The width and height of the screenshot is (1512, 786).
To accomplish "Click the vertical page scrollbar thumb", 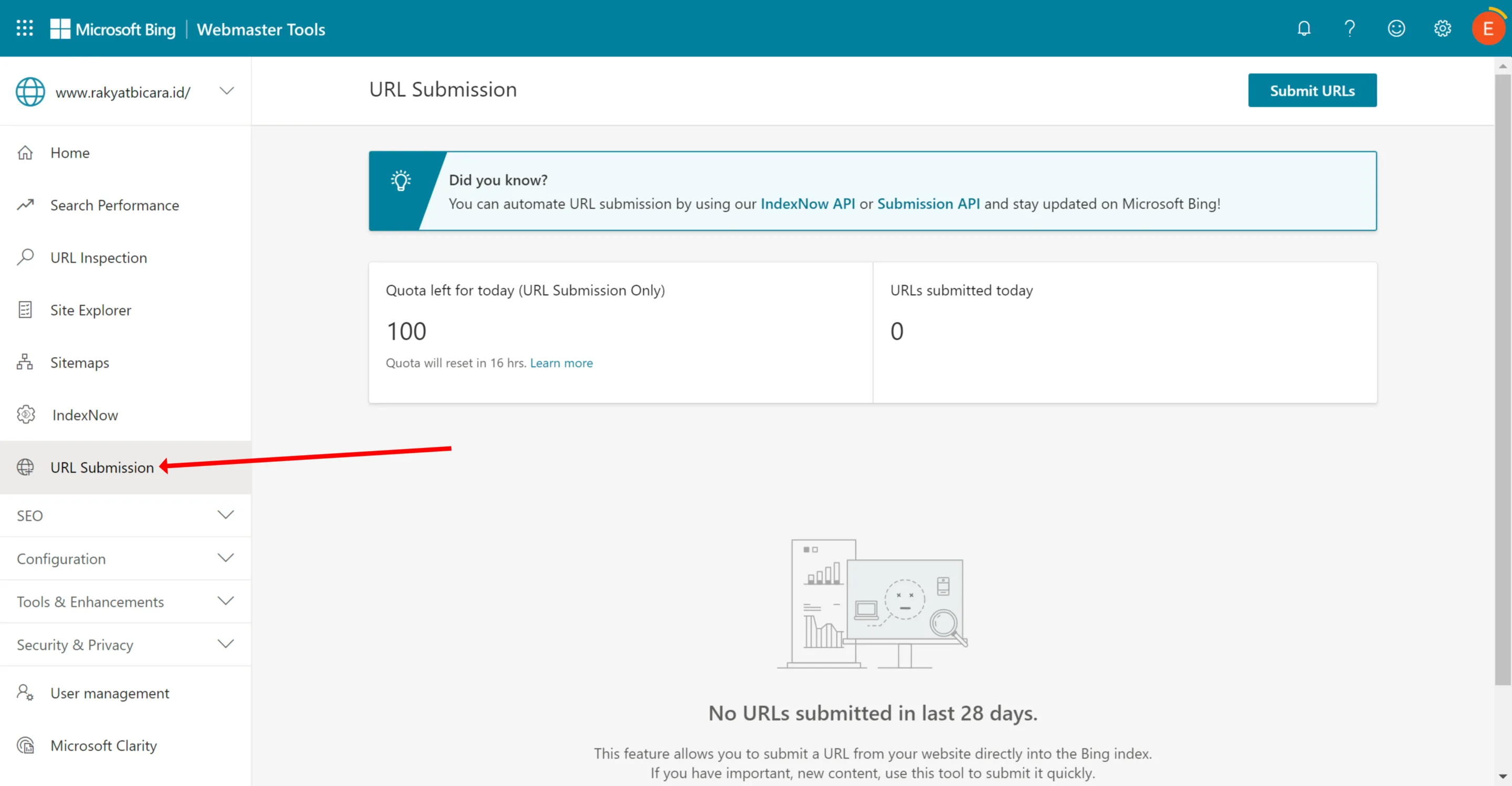I will (1503, 379).
